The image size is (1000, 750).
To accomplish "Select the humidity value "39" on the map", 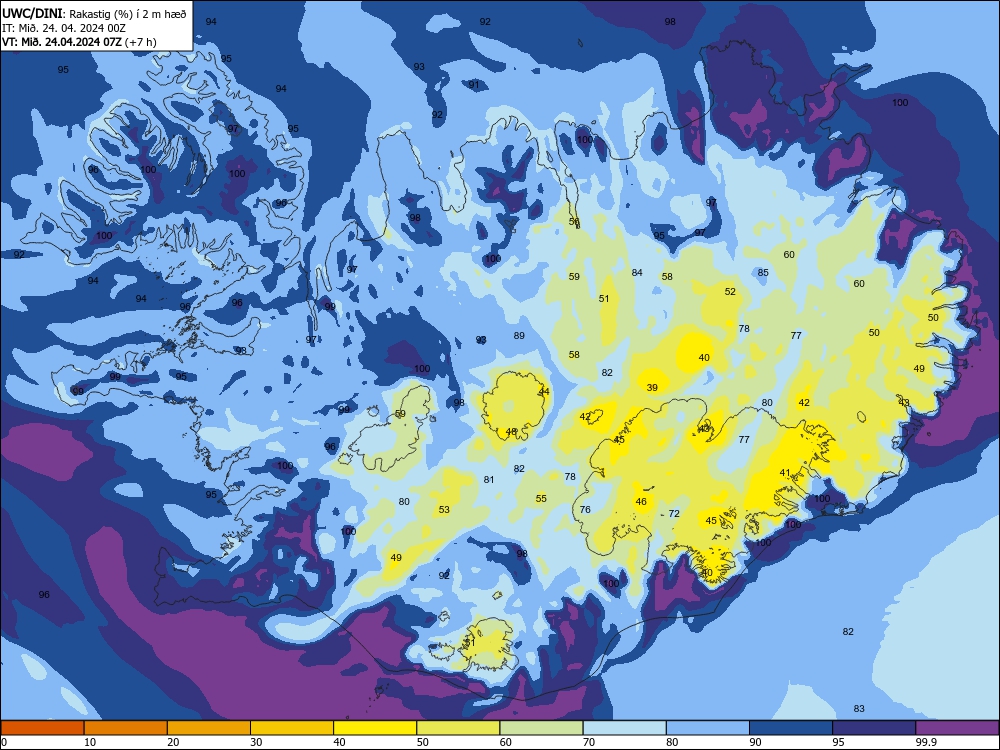I will (652, 387).
